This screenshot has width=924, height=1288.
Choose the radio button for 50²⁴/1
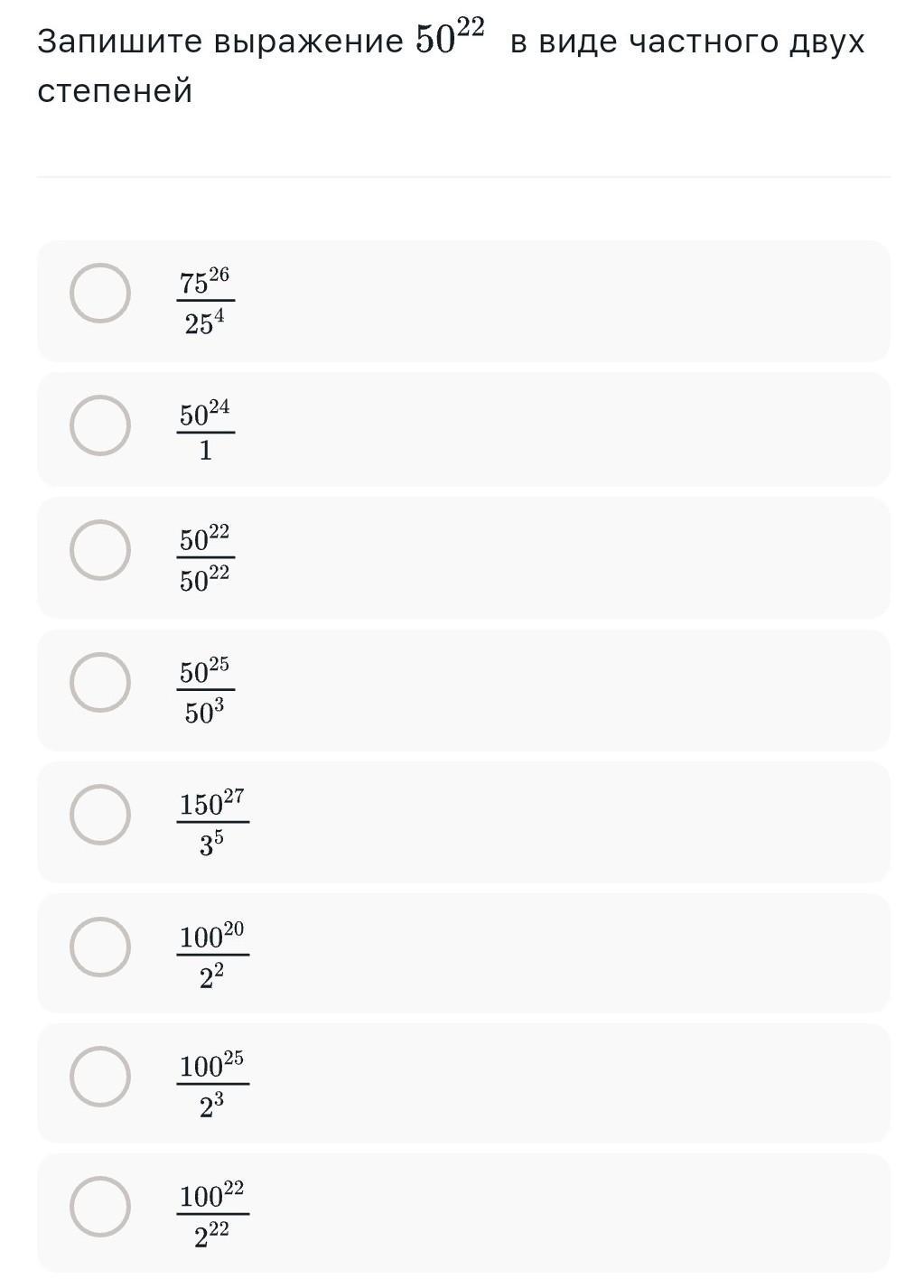(100, 425)
